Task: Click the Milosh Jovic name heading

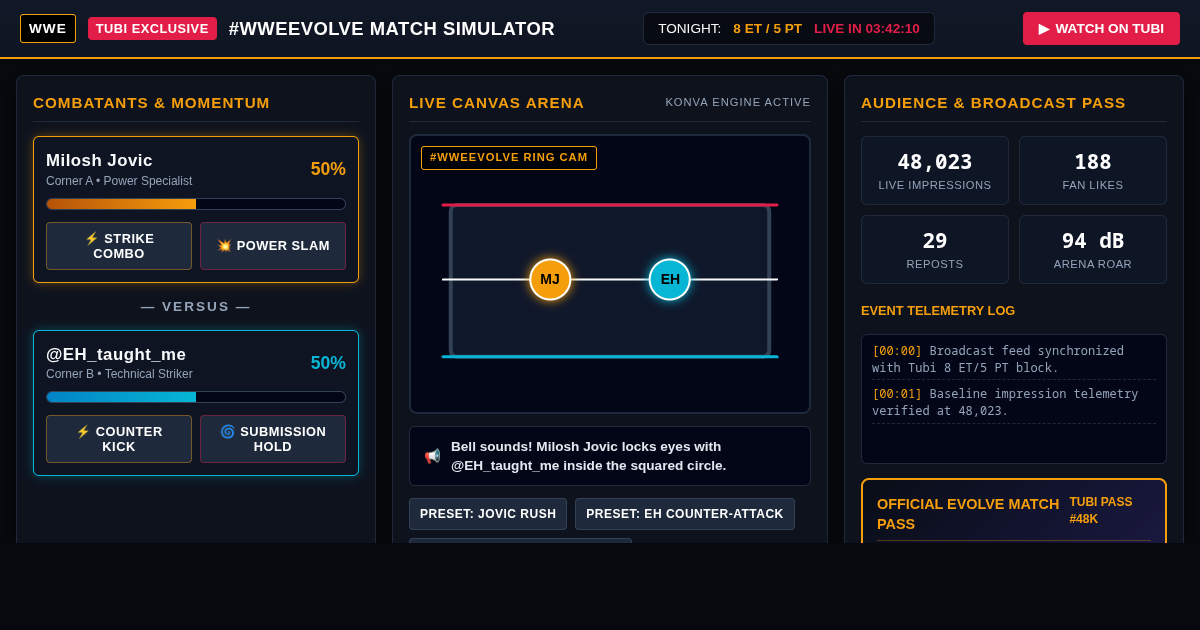Action: [x=99, y=160]
